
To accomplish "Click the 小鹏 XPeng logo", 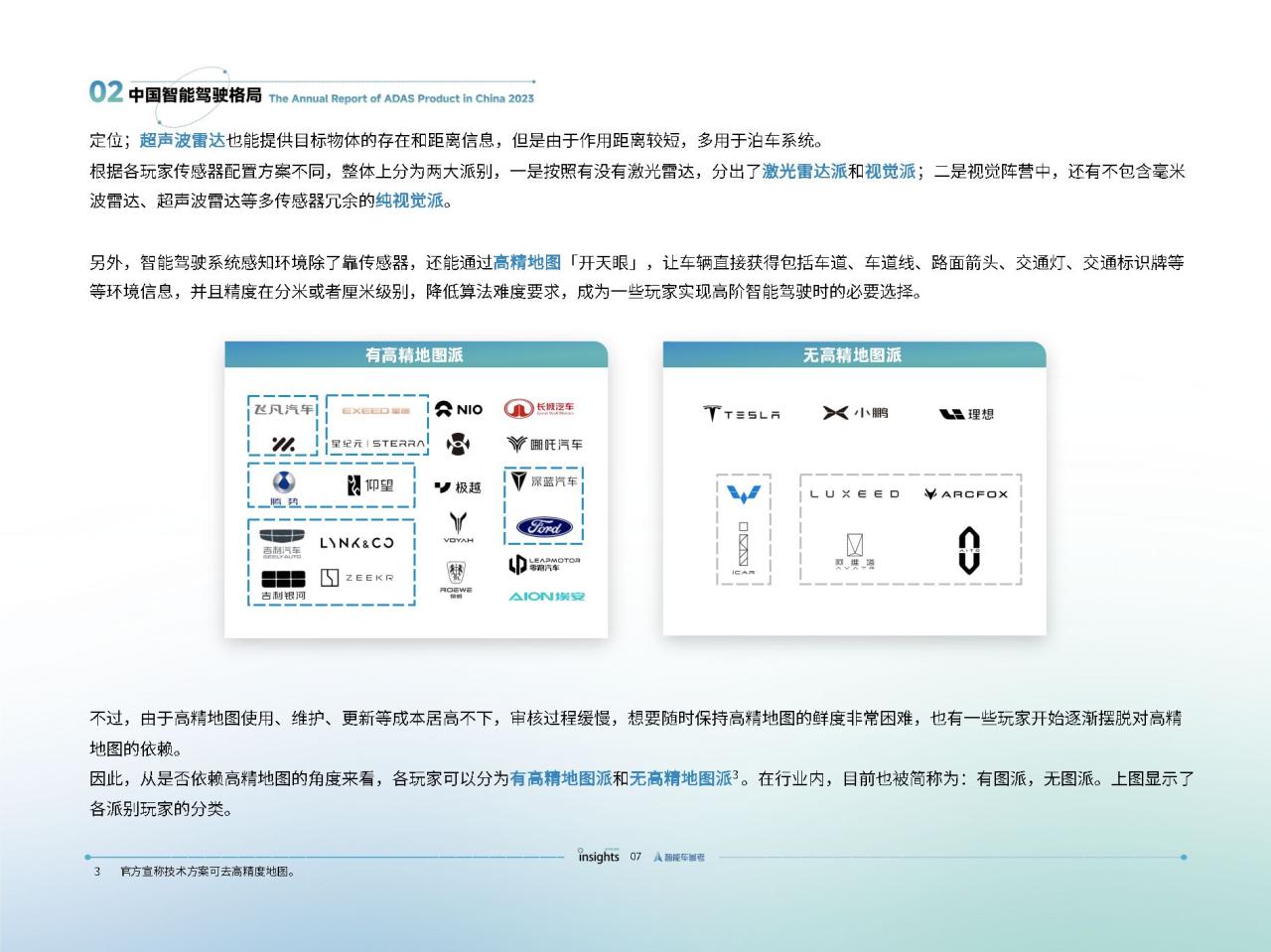I will pos(855,413).
